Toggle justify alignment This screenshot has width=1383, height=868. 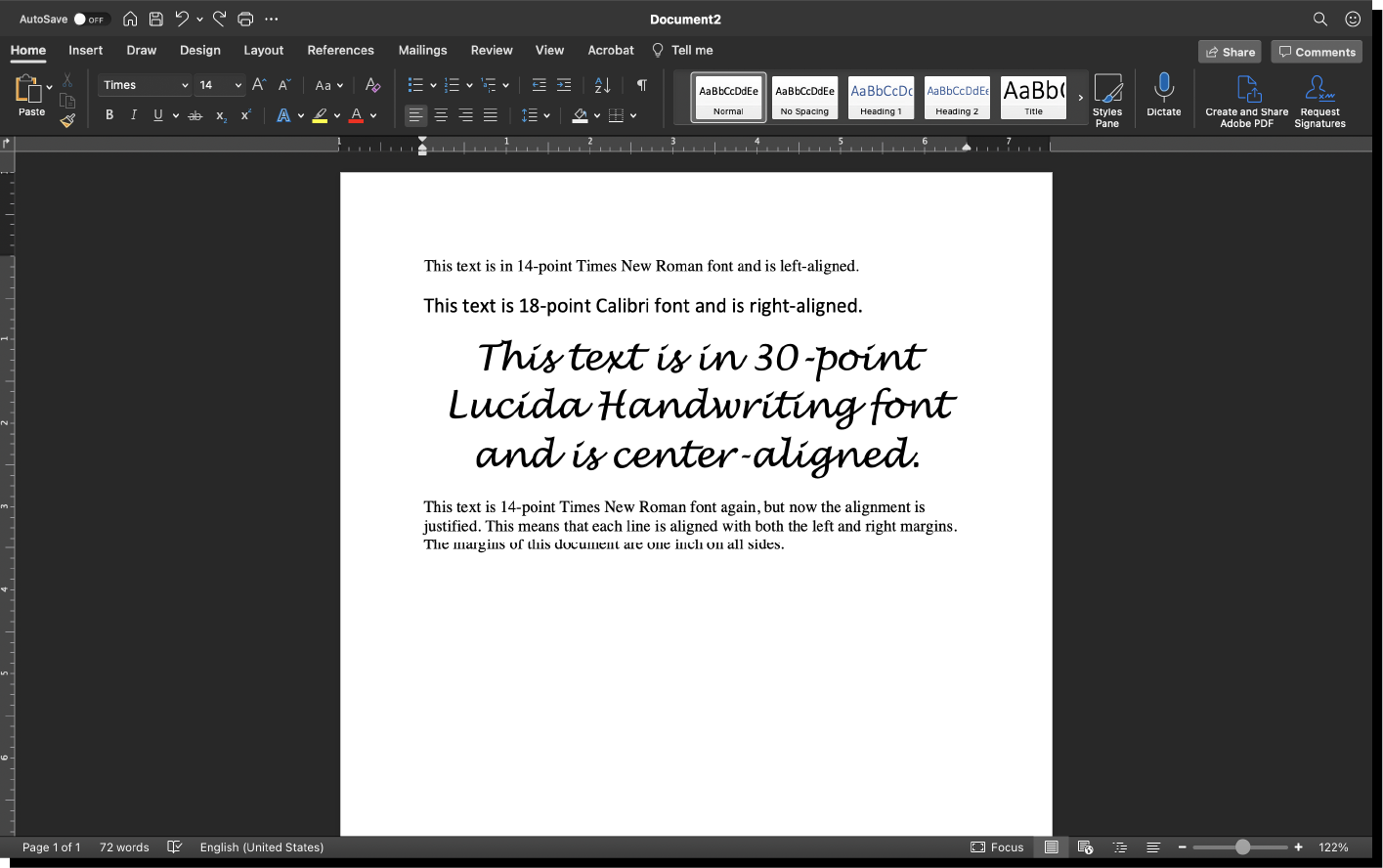(491, 115)
